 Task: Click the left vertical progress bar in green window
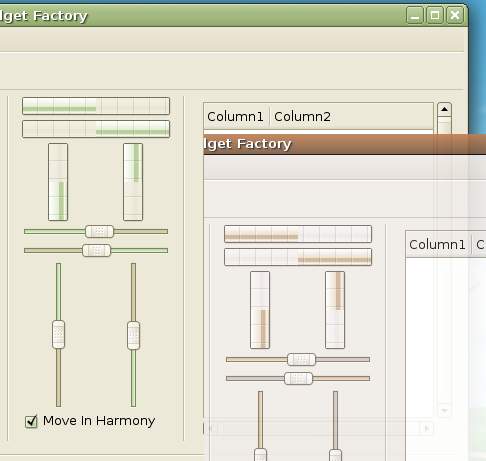coord(58,182)
